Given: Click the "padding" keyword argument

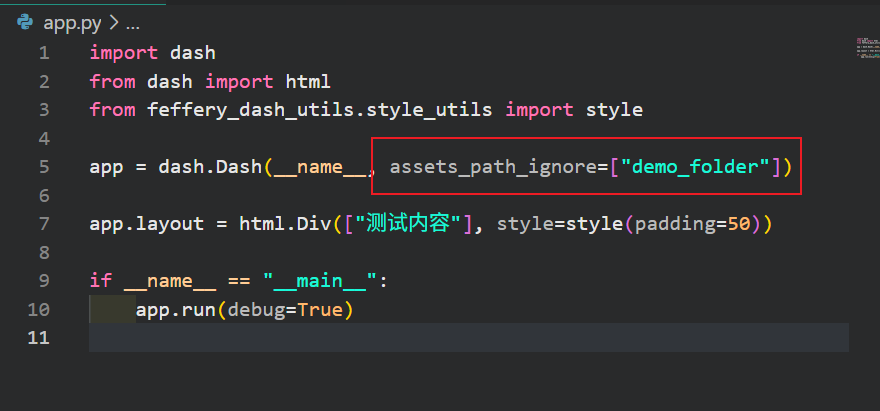Looking at the screenshot, I should click(675, 225).
